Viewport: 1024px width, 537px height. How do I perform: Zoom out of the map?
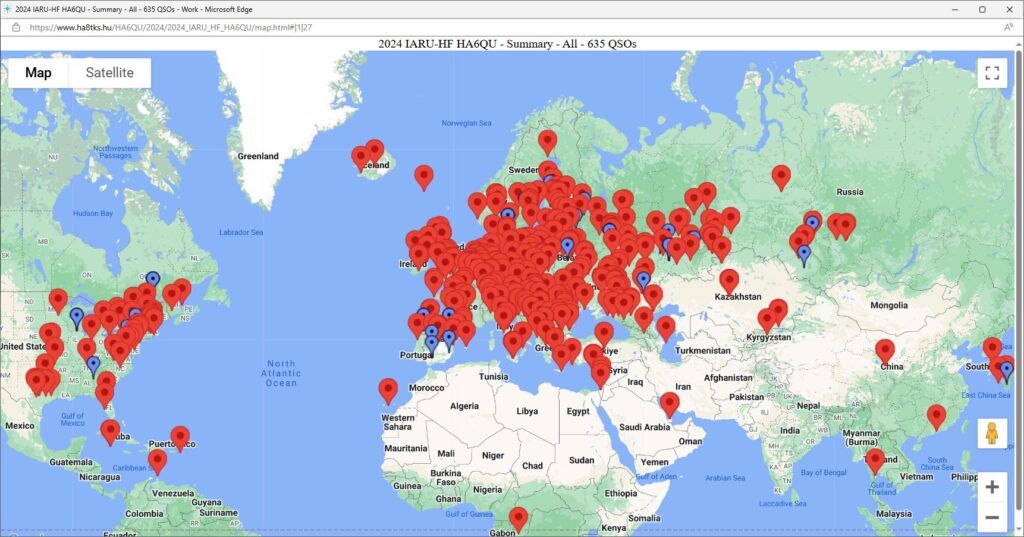(x=991, y=517)
